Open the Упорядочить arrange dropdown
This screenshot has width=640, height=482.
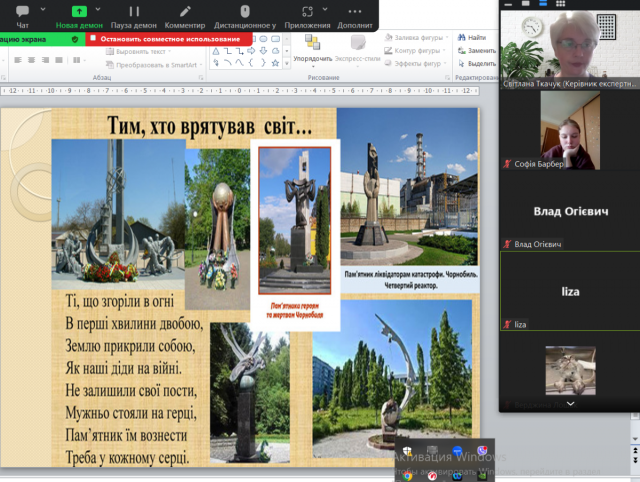click(x=312, y=50)
